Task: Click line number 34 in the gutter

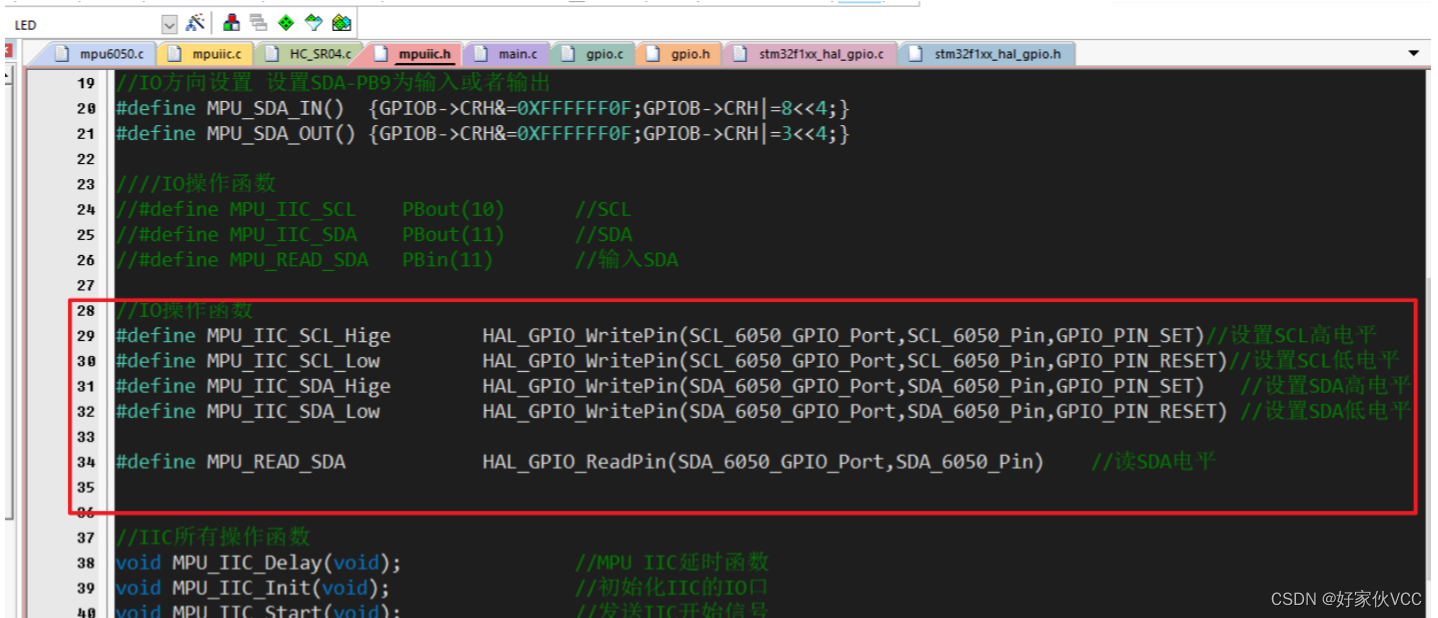Action: pos(86,462)
